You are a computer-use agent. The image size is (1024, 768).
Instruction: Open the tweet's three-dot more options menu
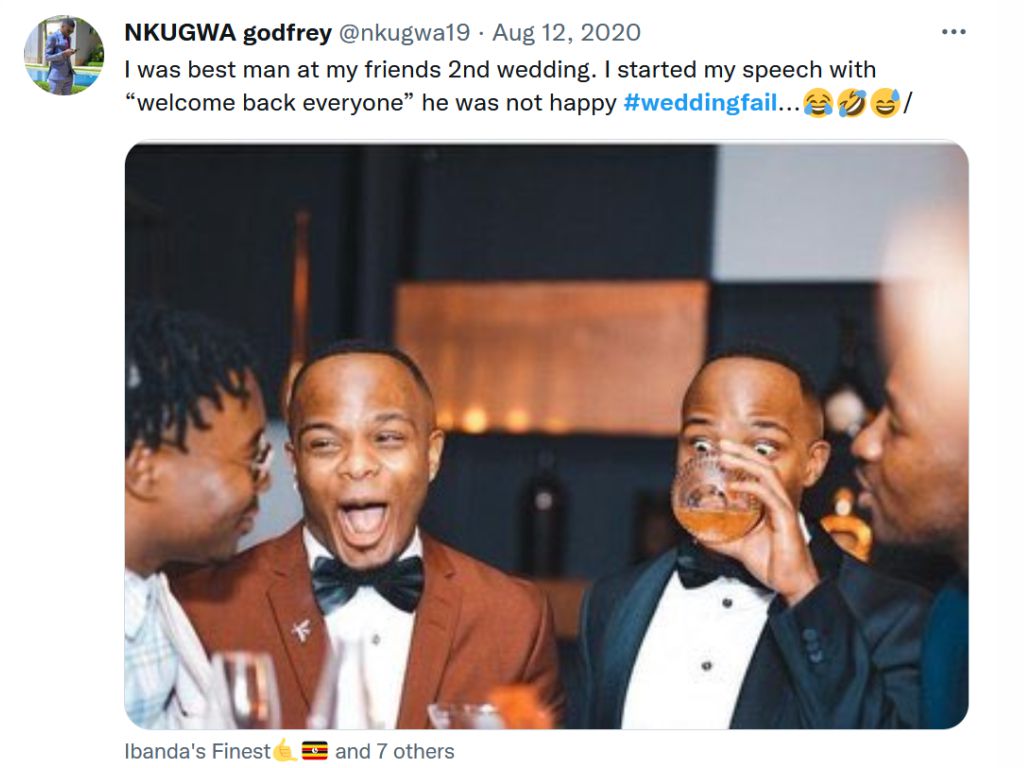point(953,32)
